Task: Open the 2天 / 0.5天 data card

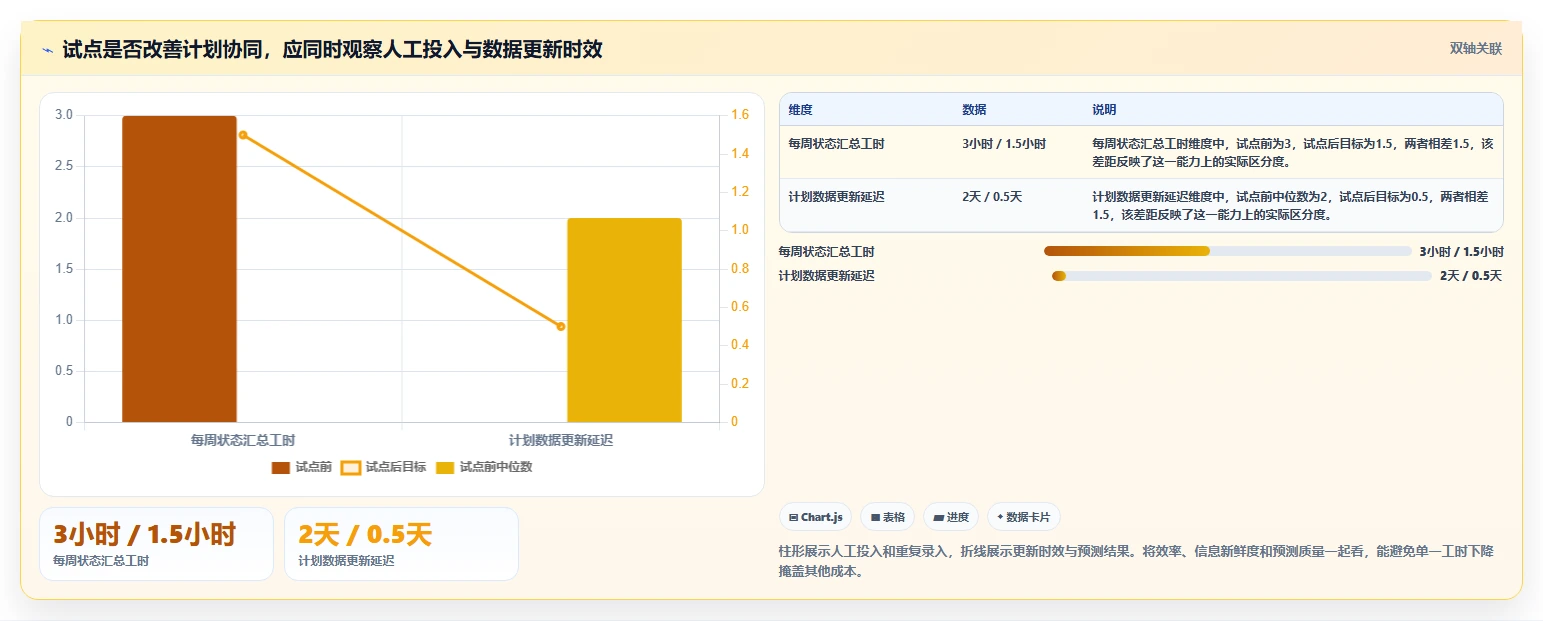Action: (401, 544)
